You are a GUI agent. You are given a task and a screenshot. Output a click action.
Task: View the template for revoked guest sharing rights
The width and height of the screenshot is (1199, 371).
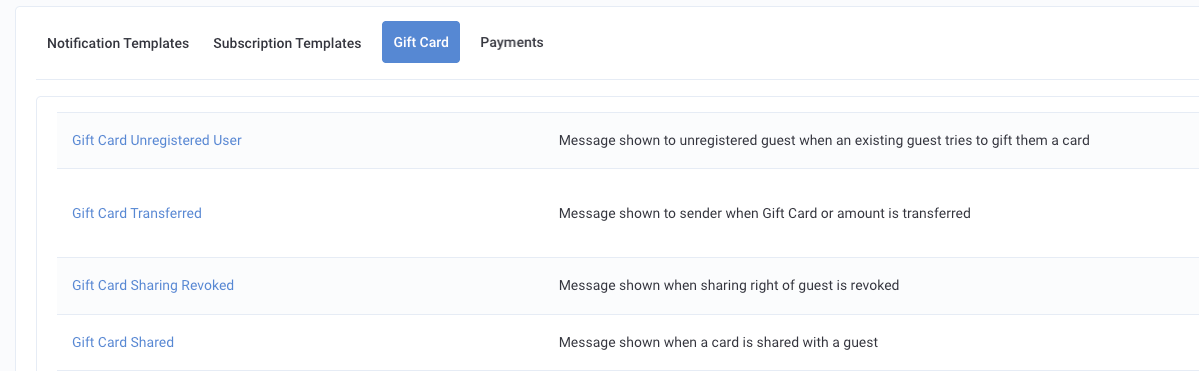click(153, 285)
